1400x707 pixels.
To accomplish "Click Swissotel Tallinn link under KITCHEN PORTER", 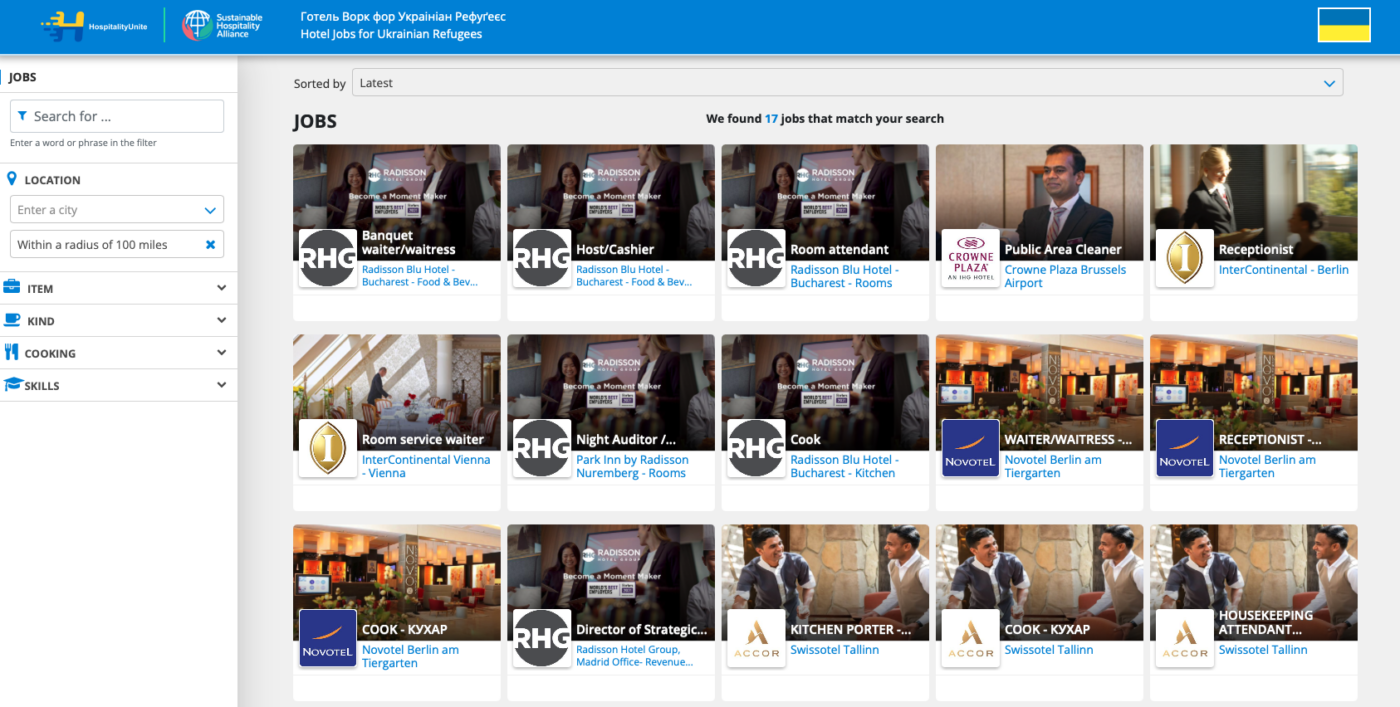I will click(834, 649).
